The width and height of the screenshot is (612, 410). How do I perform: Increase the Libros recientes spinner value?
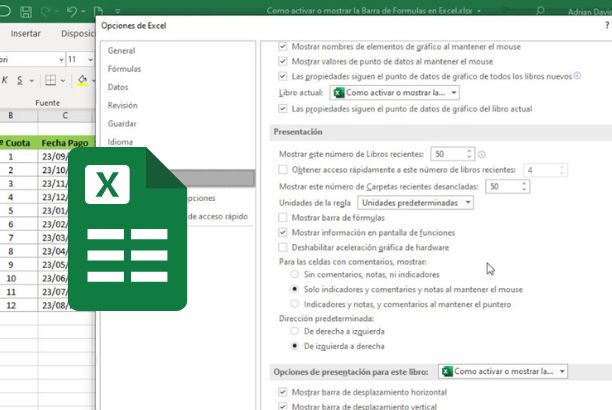(470, 151)
